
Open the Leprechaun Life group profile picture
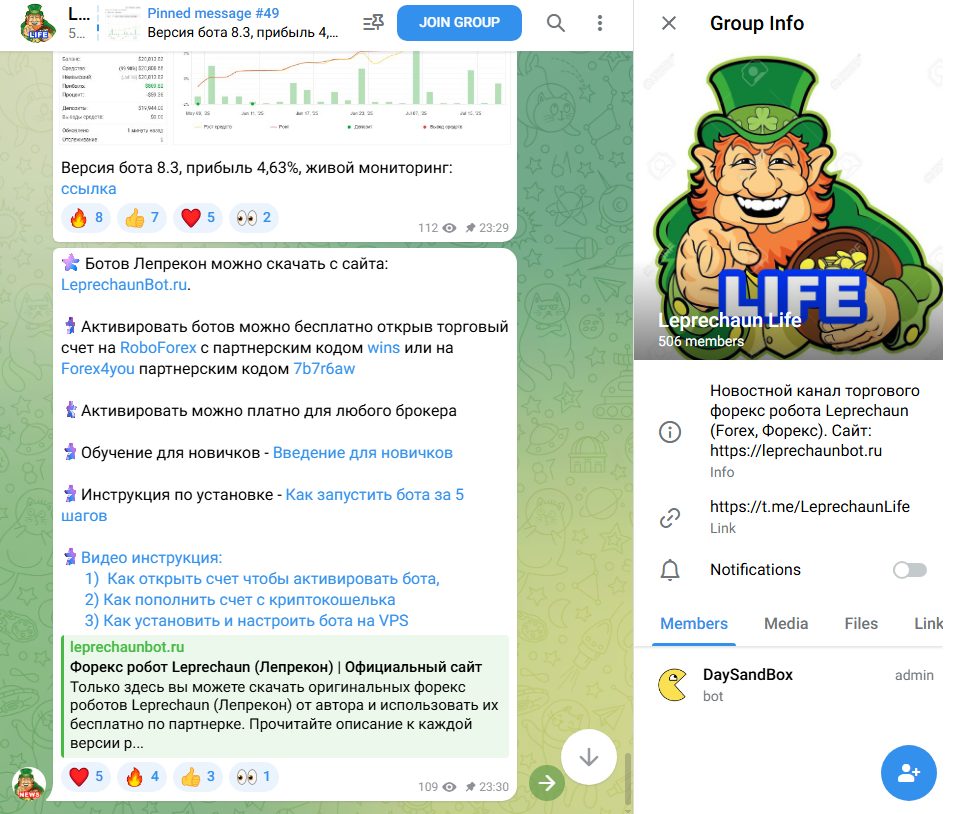pos(788,205)
